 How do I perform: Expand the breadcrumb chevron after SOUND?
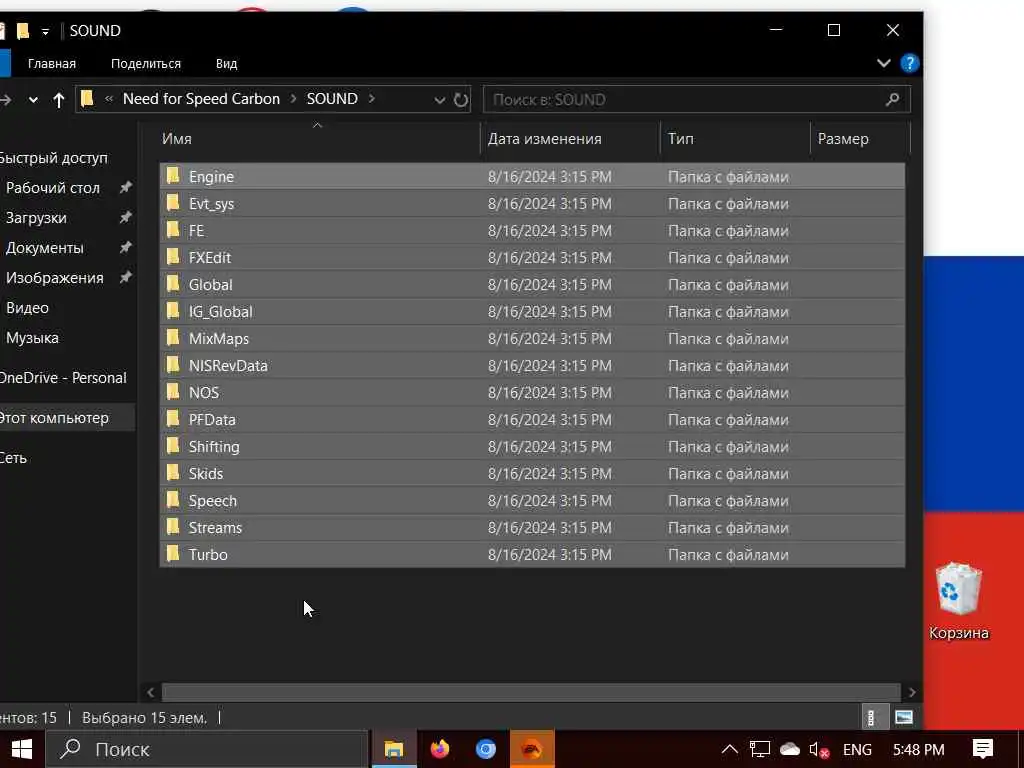click(x=372, y=99)
